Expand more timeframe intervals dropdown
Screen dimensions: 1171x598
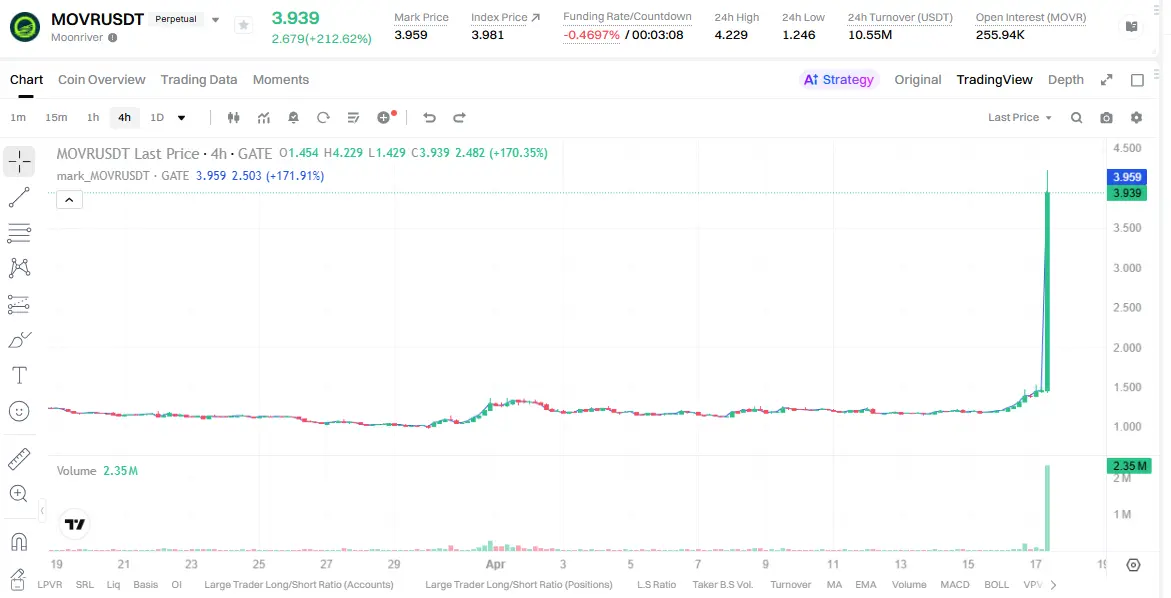pos(181,117)
